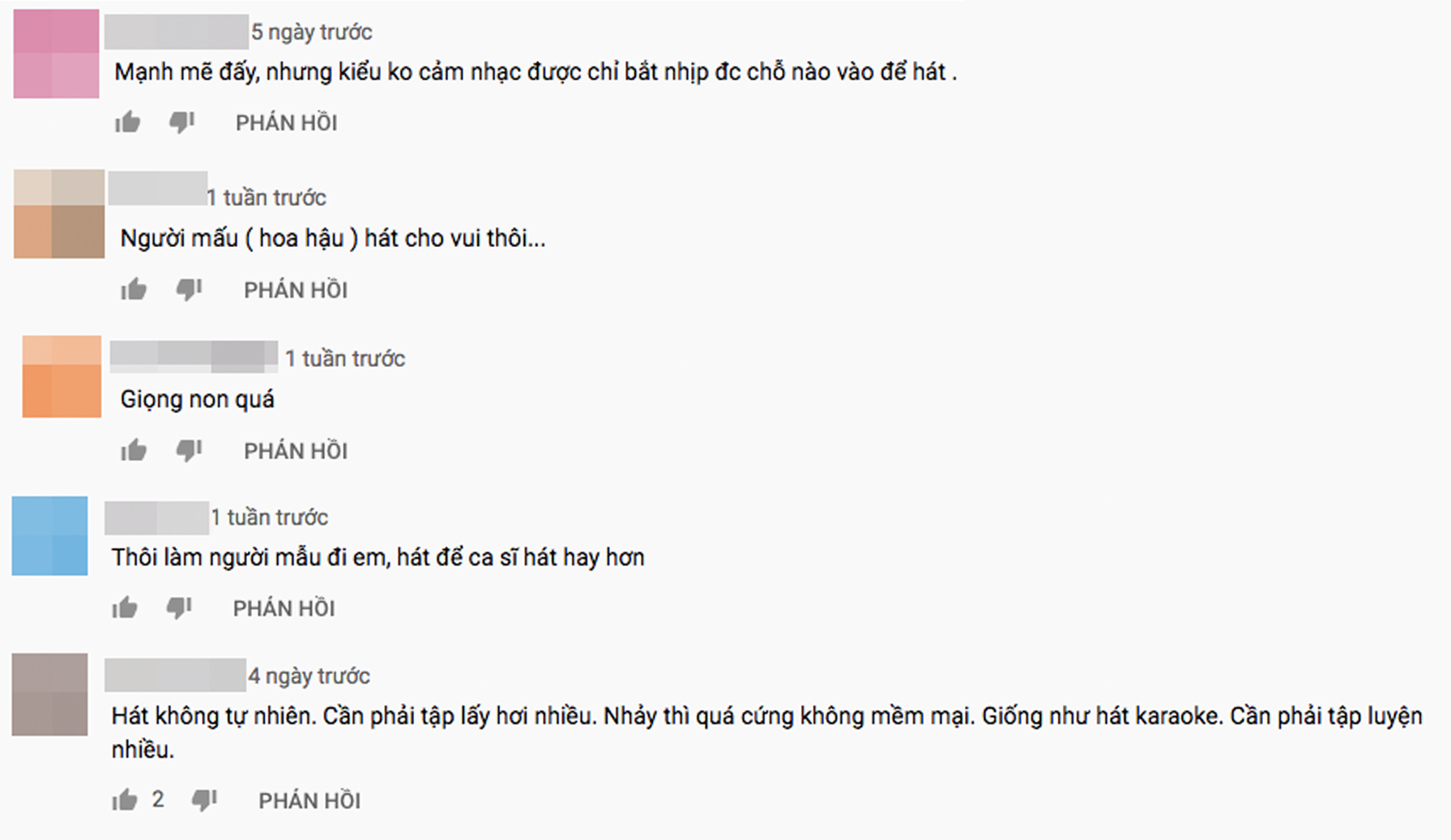The height and width of the screenshot is (840, 1451).
Task: Dislike the comment posted 5 ngày trước
Action: click(181, 122)
